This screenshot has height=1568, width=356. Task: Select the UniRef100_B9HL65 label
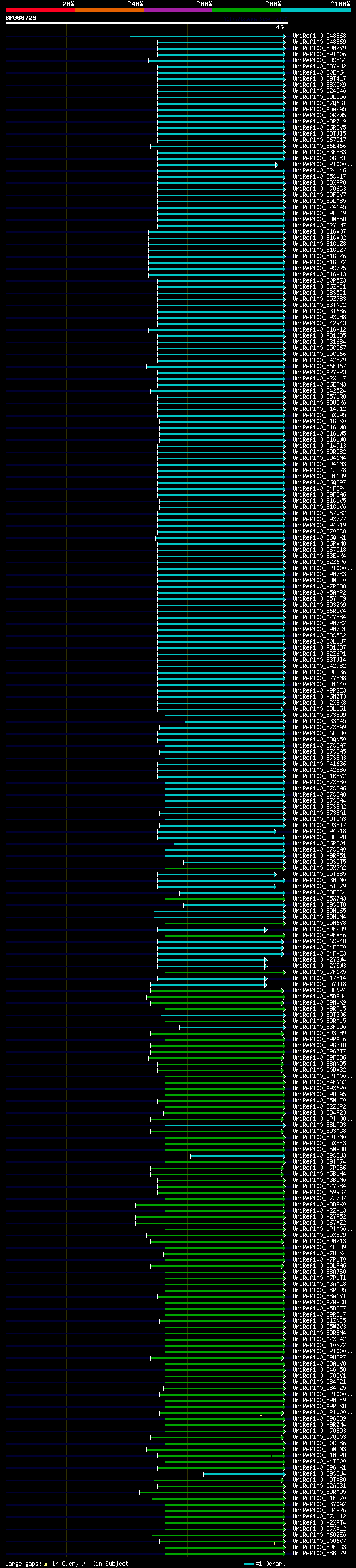[x=319, y=911]
